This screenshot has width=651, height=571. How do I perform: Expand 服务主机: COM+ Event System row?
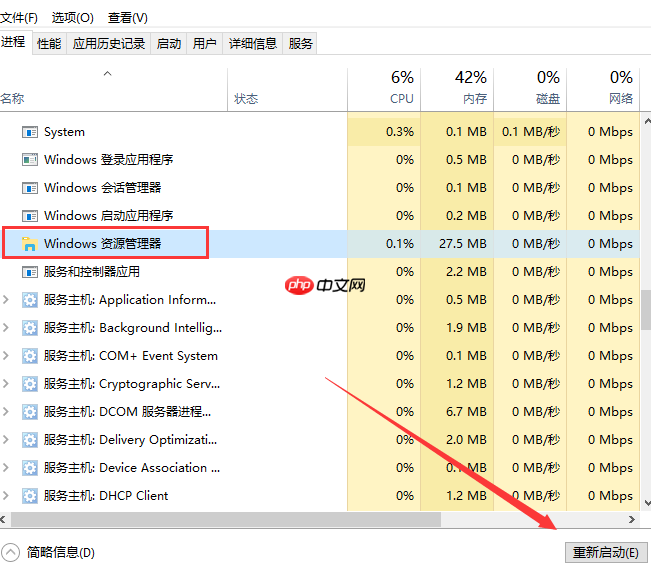tap(6, 356)
